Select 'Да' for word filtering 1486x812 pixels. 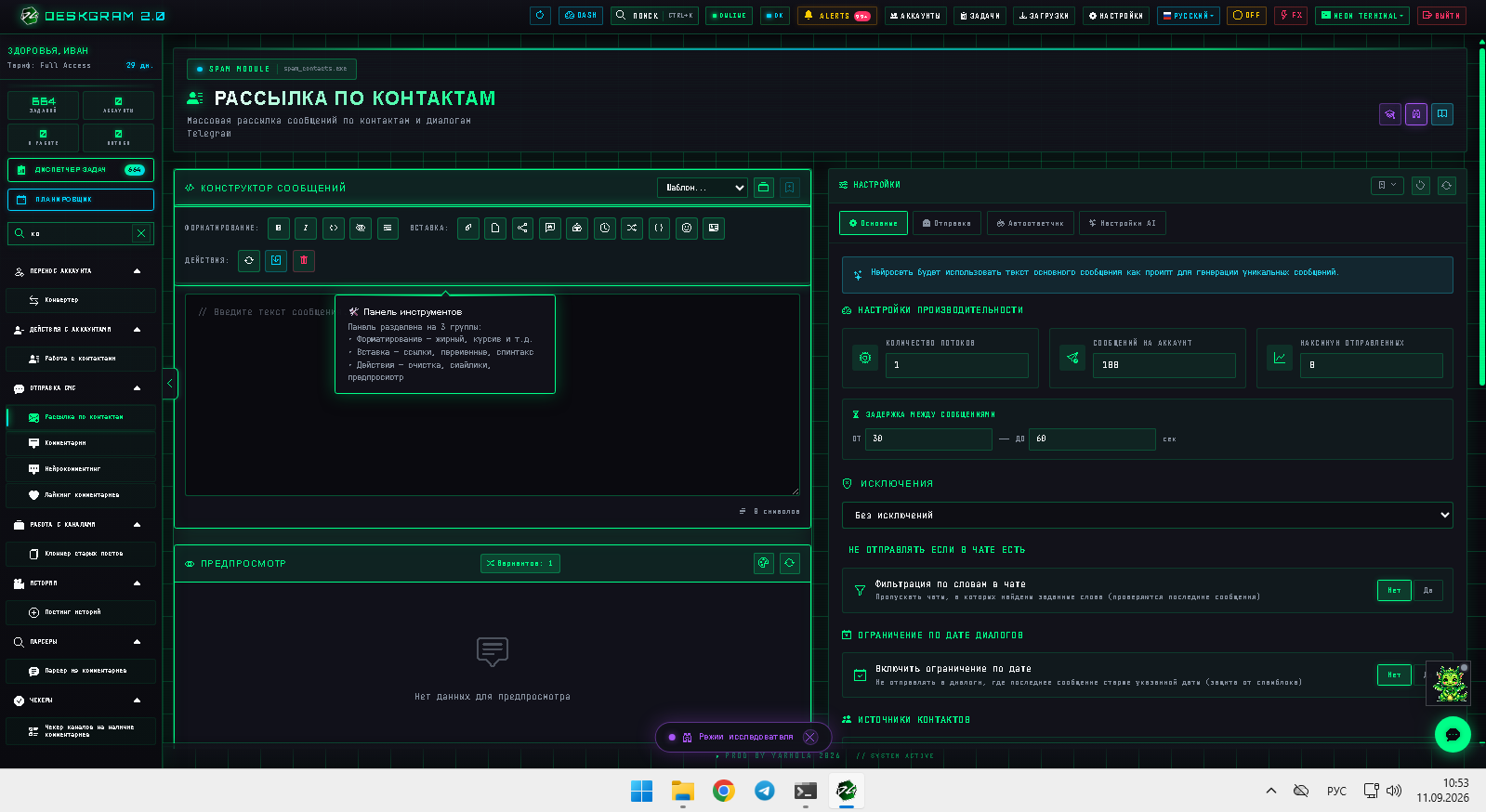click(1428, 590)
